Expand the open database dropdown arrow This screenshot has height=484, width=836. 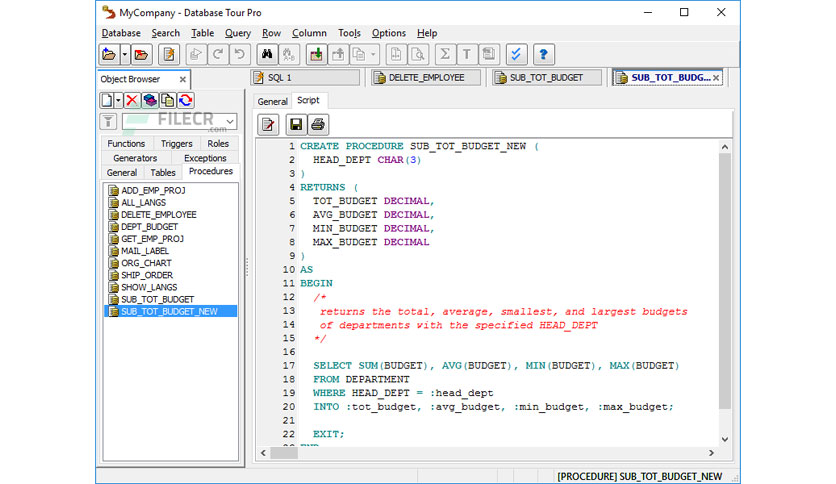tap(124, 54)
